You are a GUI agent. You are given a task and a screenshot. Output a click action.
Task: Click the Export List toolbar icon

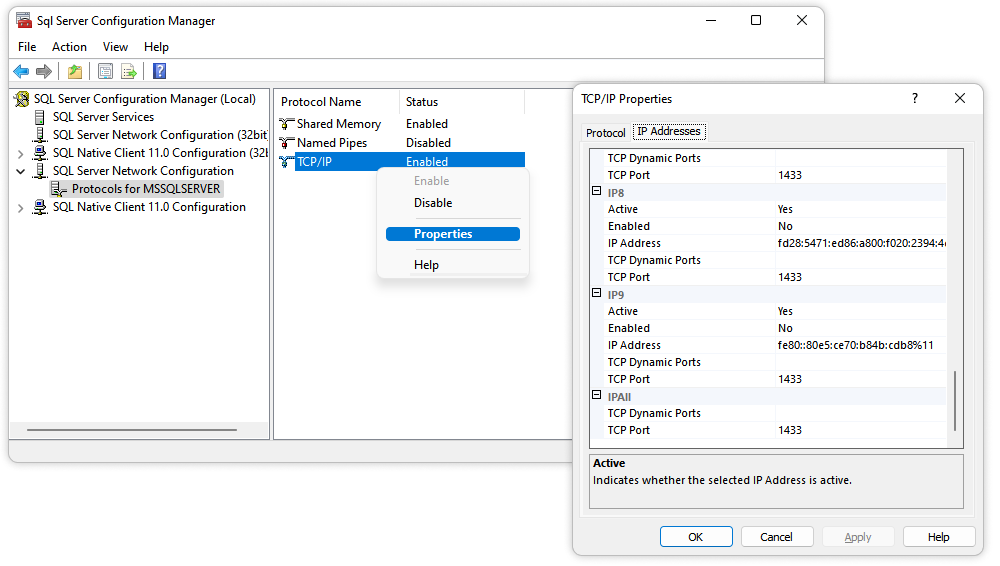point(129,71)
